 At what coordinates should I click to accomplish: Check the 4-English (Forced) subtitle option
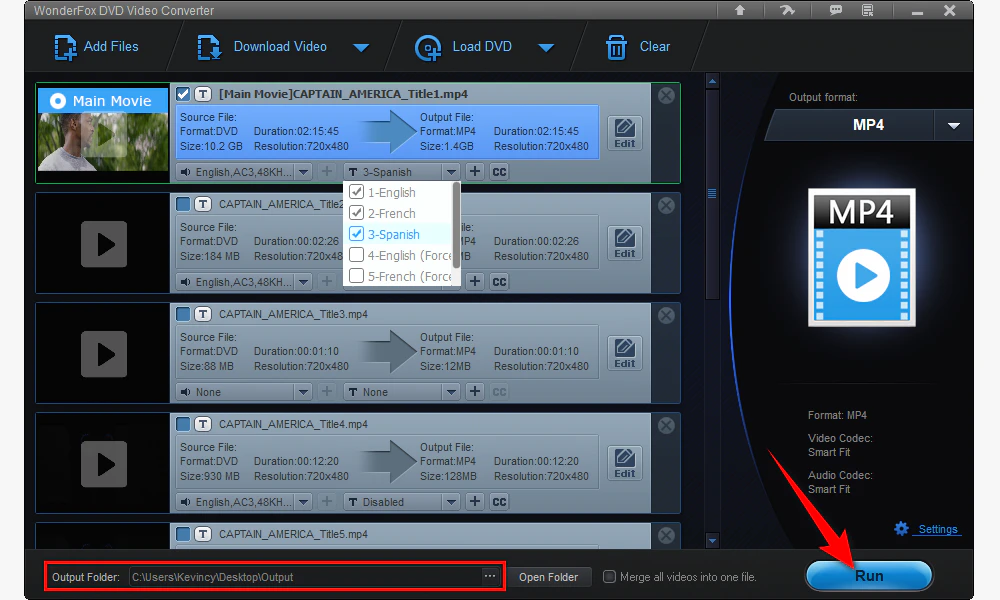(x=357, y=255)
